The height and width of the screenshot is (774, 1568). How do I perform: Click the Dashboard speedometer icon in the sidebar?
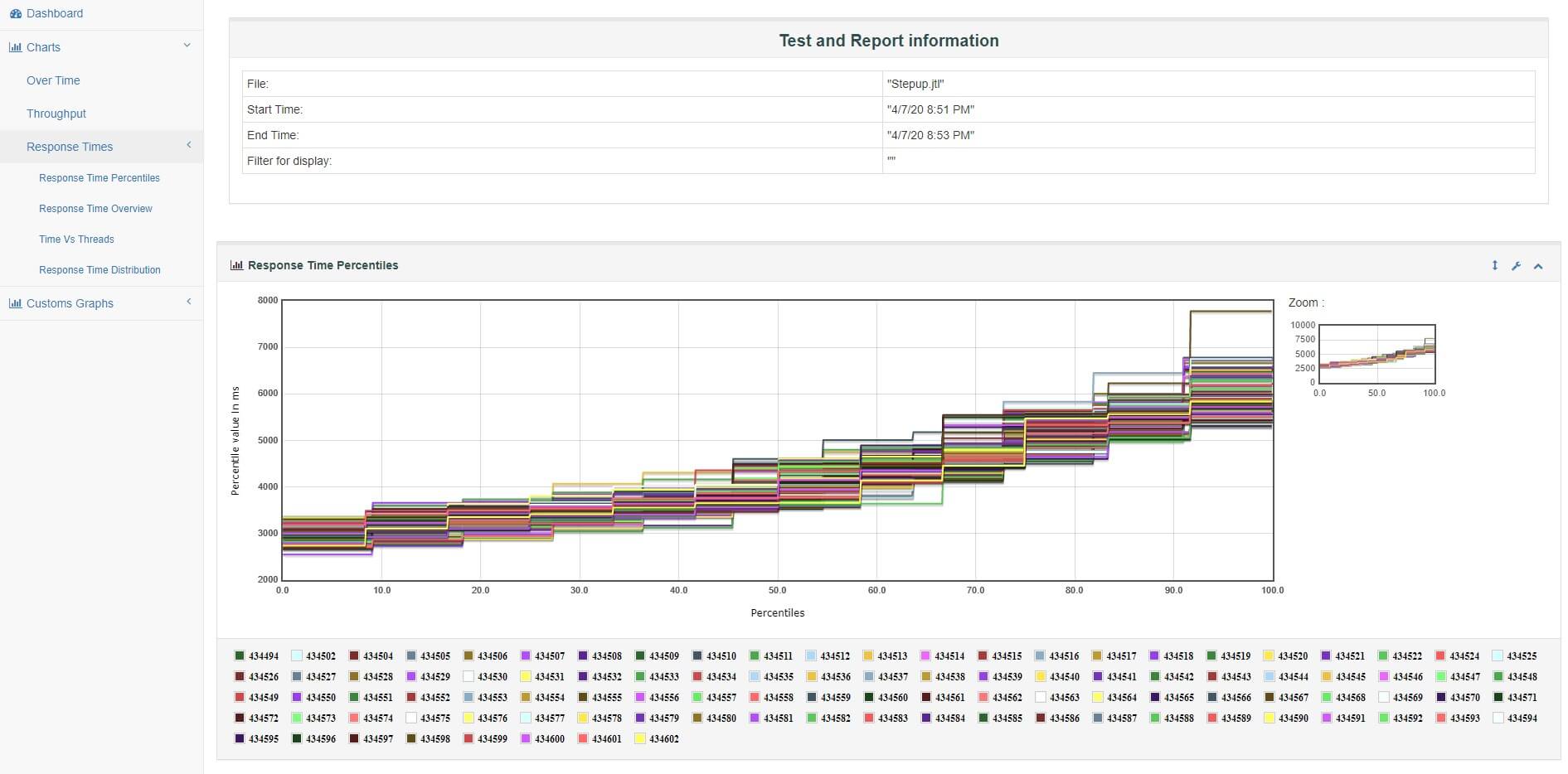coord(15,13)
